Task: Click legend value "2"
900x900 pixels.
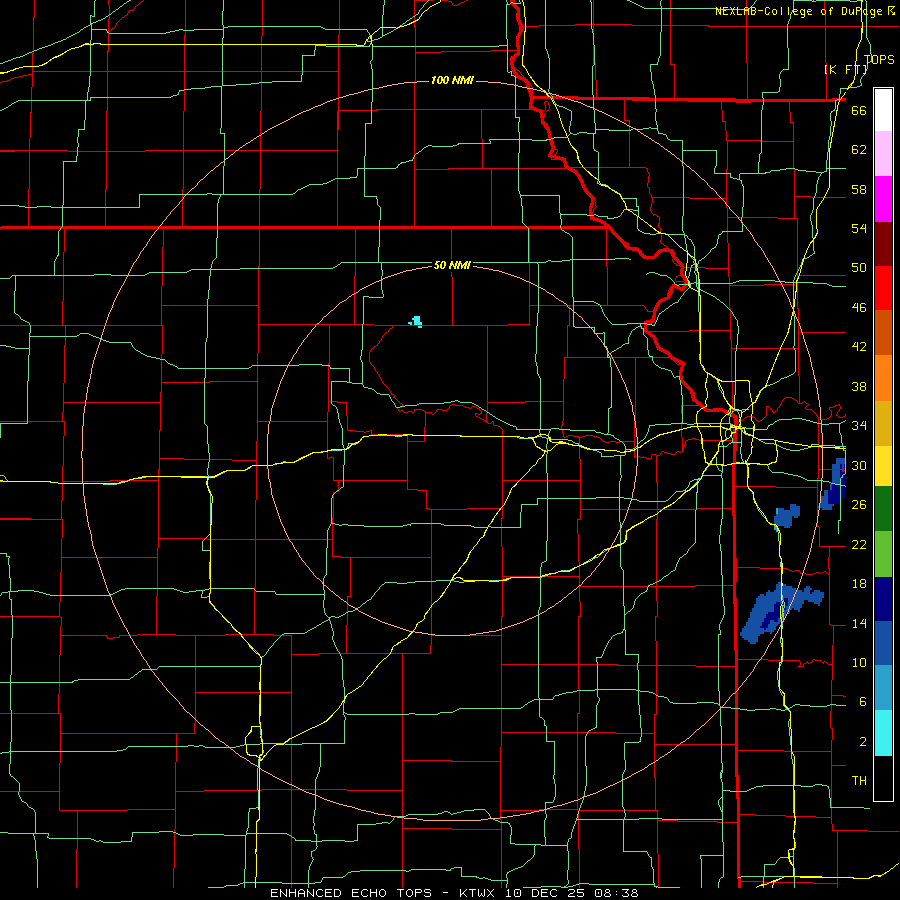Action: (x=862, y=741)
